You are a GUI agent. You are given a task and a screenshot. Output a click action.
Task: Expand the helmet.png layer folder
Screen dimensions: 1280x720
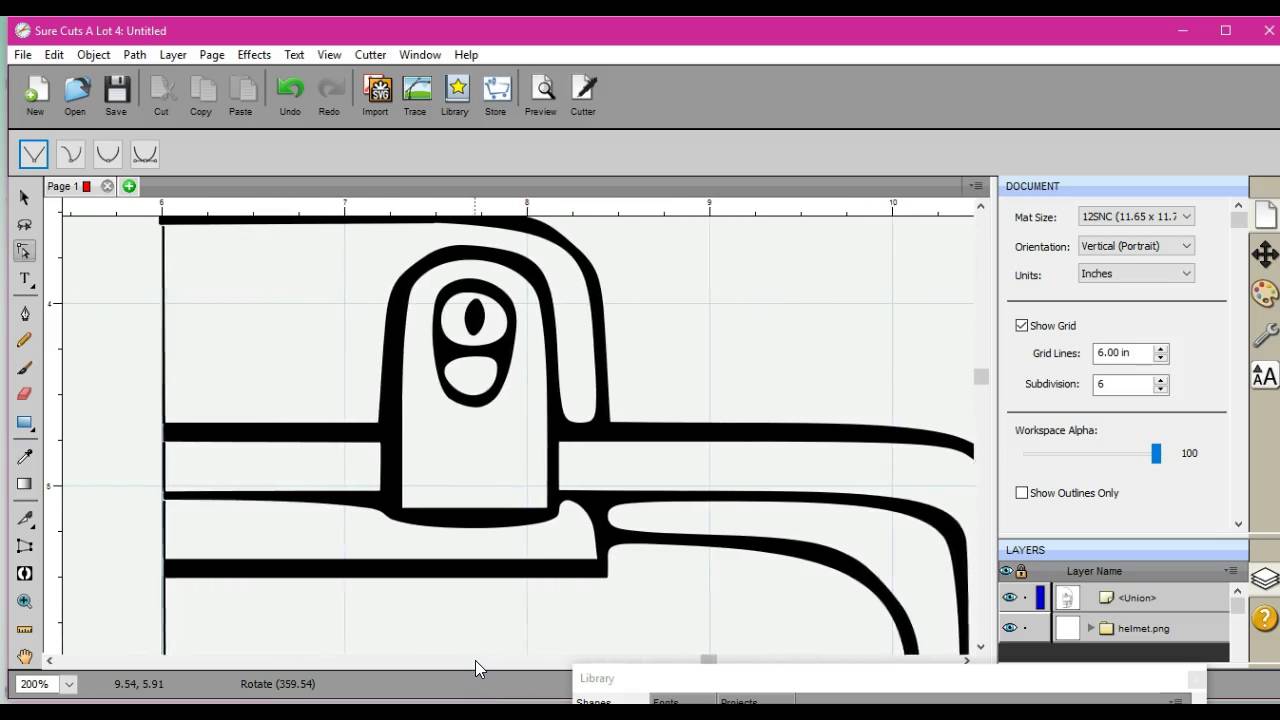pyautogui.click(x=1091, y=628)
